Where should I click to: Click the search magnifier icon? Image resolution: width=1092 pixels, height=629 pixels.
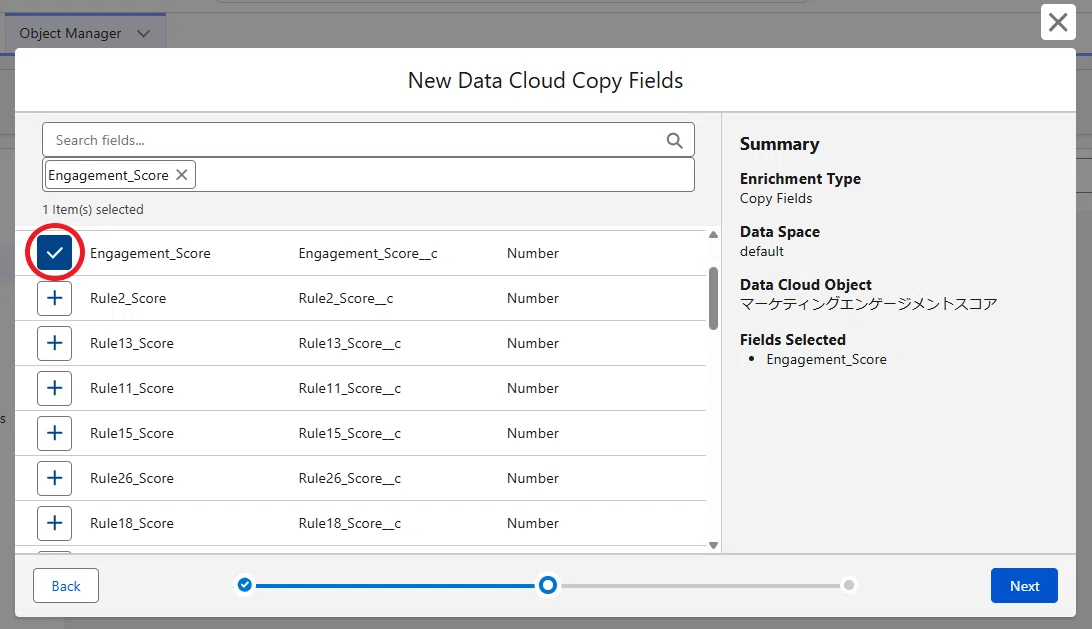674,141
